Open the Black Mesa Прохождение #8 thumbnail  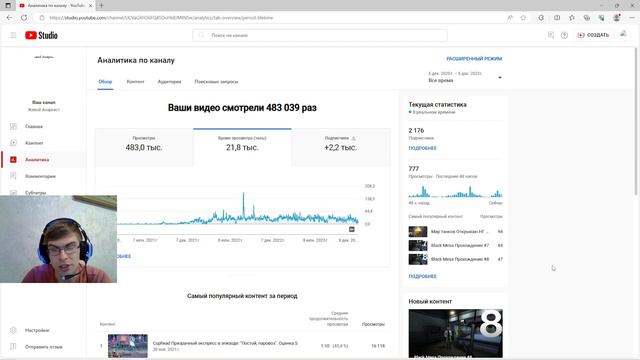click(x=418, y=259)
